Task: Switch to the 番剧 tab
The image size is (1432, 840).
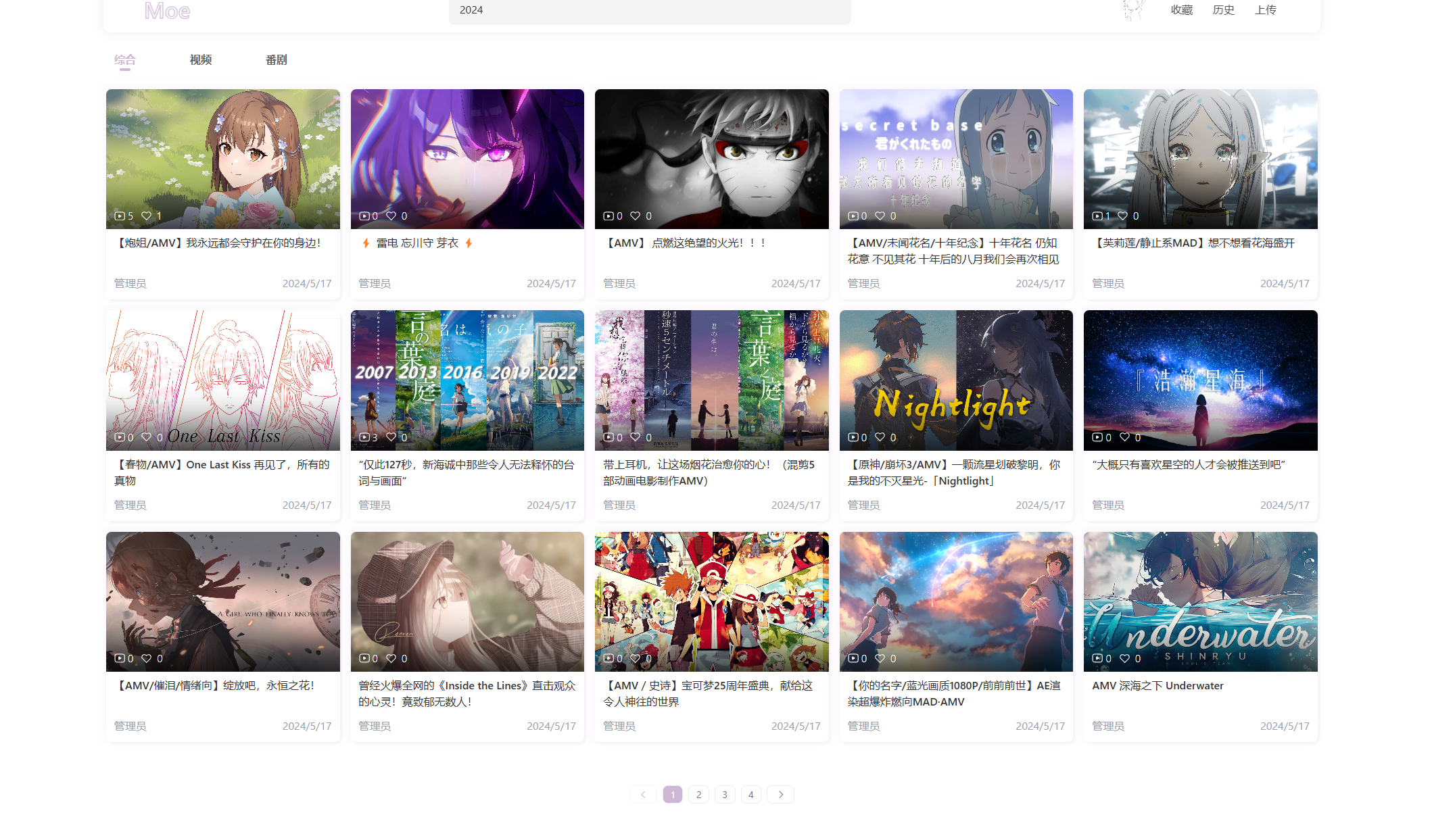Action: 277,59
